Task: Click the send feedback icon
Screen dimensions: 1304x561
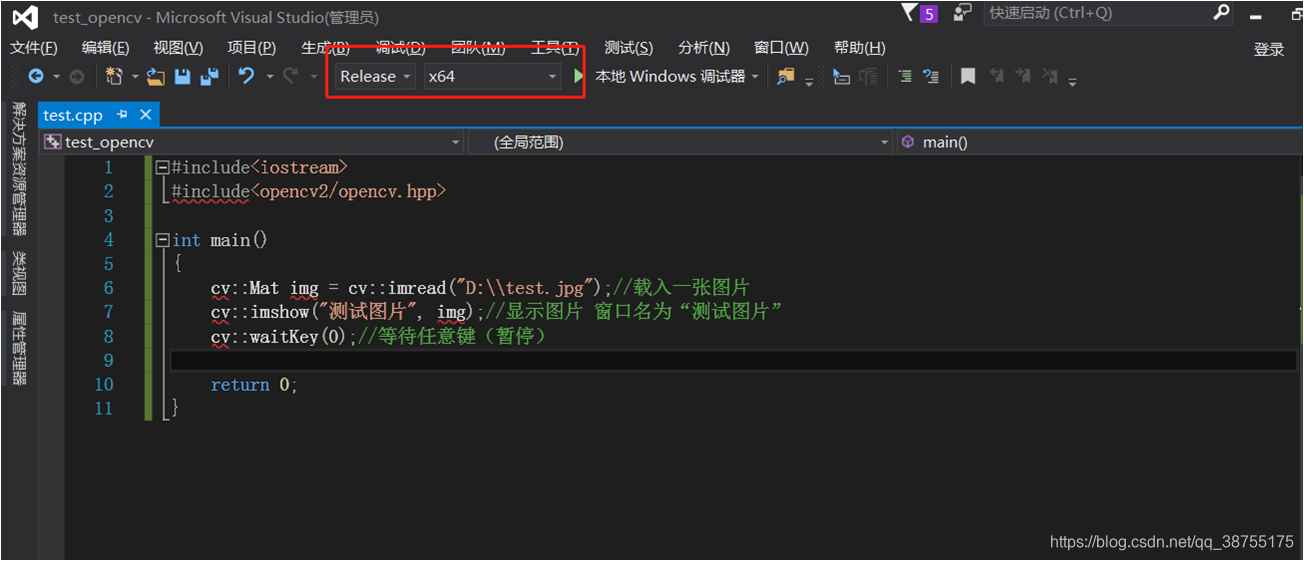Action: tap(962, 13)
